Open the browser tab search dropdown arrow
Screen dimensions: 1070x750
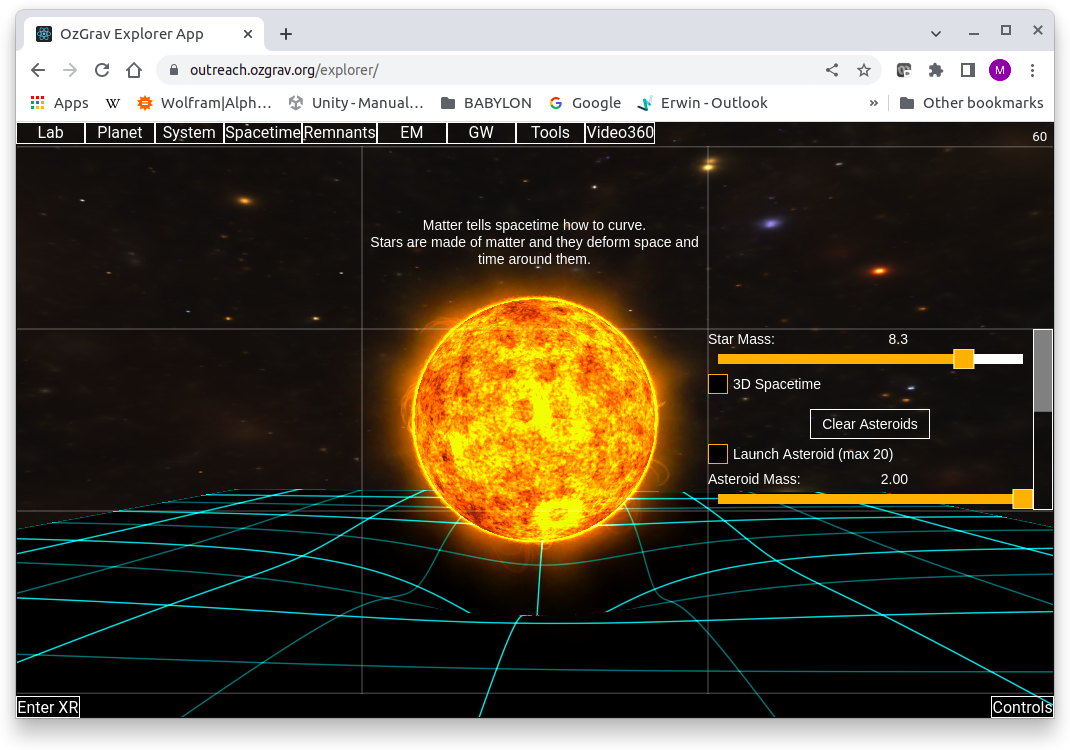(x=935, y=30)
